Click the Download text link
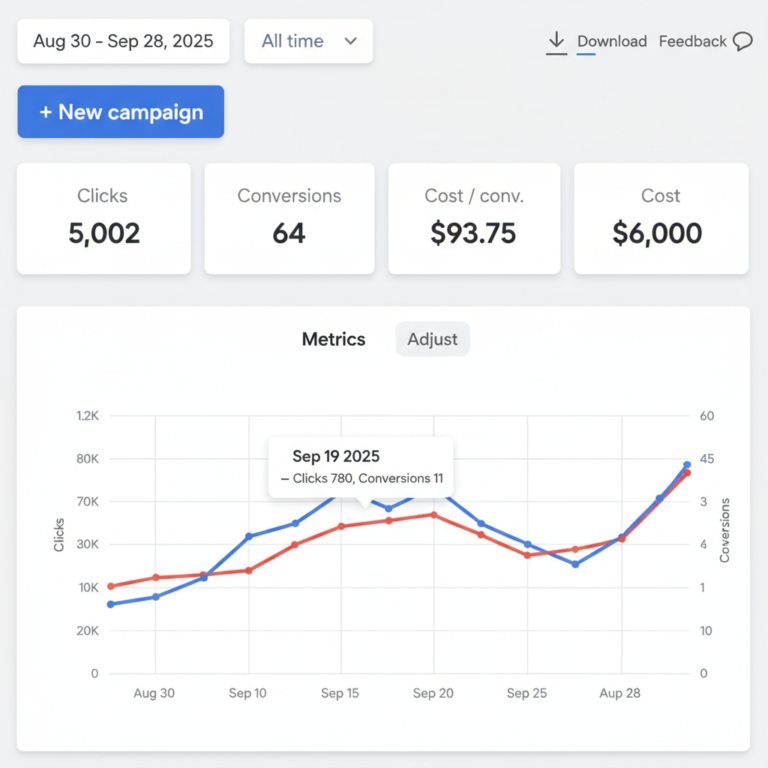Image resolution: width=768 pixels, height=768 pixels. point(611,42)
